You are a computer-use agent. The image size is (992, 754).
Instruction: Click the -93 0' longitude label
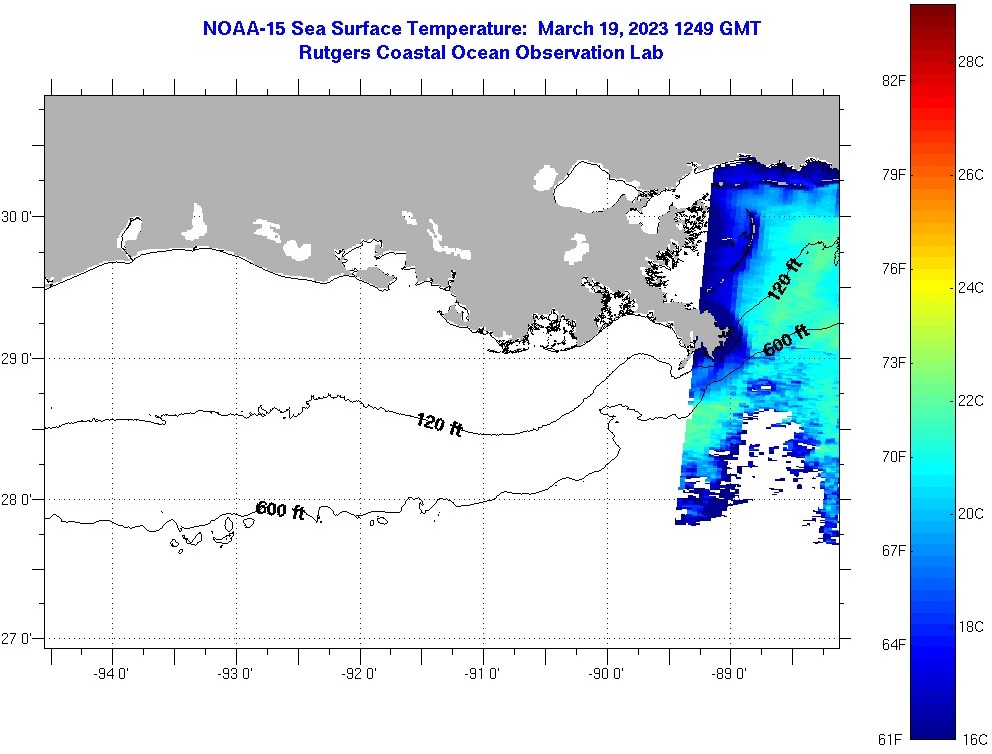[235, 674]
